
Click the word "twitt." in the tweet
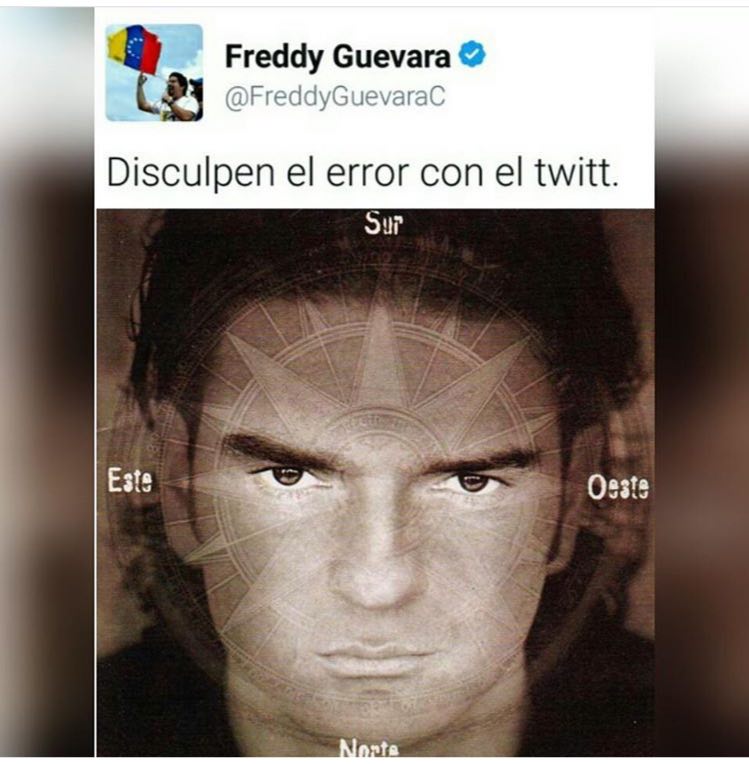(576, 173)
